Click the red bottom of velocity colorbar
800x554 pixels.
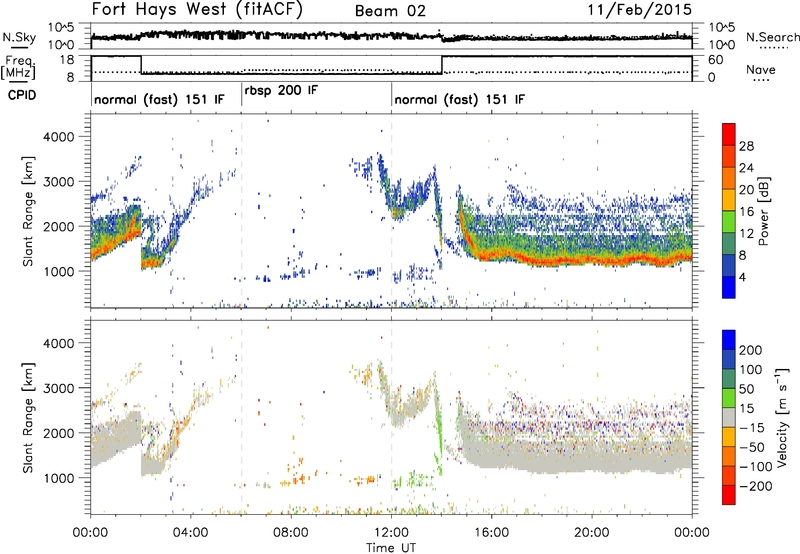(729, 495)
